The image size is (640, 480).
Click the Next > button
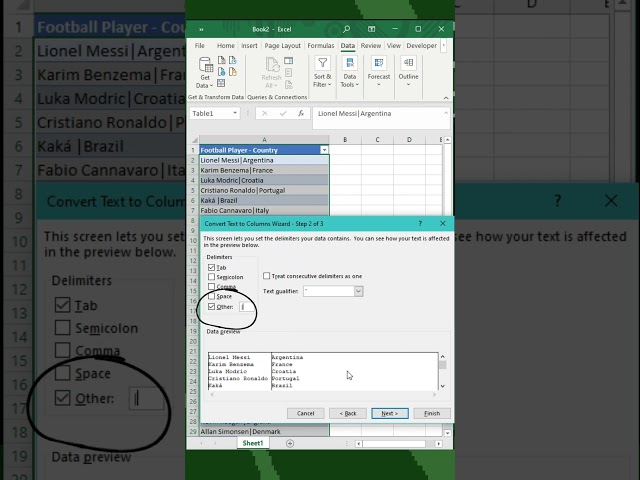pyautogui.click(x=390, y=413)
